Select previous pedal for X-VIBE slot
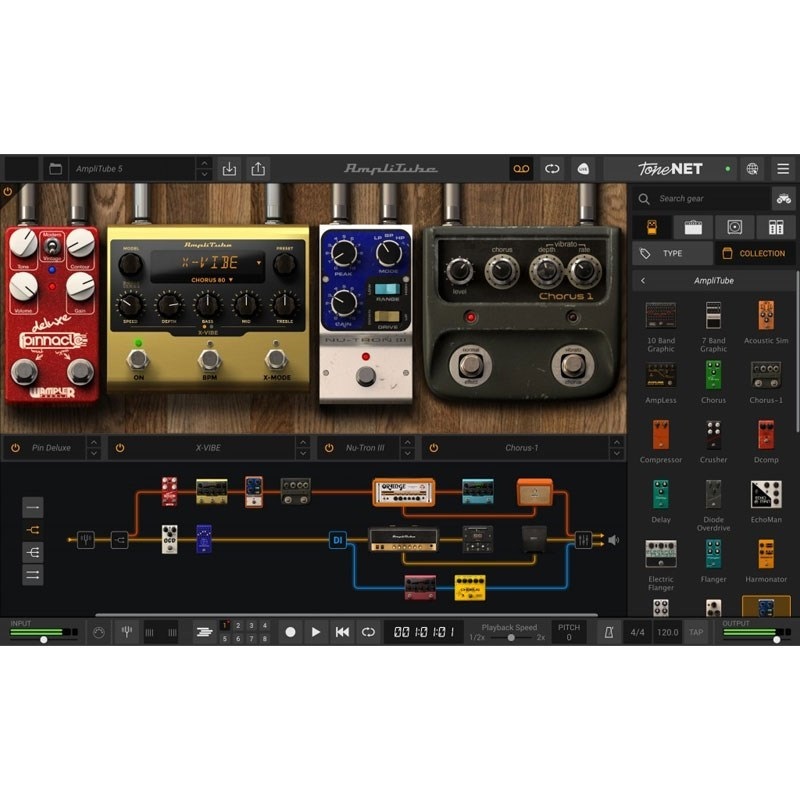800x800 pixels. (303, 442)
